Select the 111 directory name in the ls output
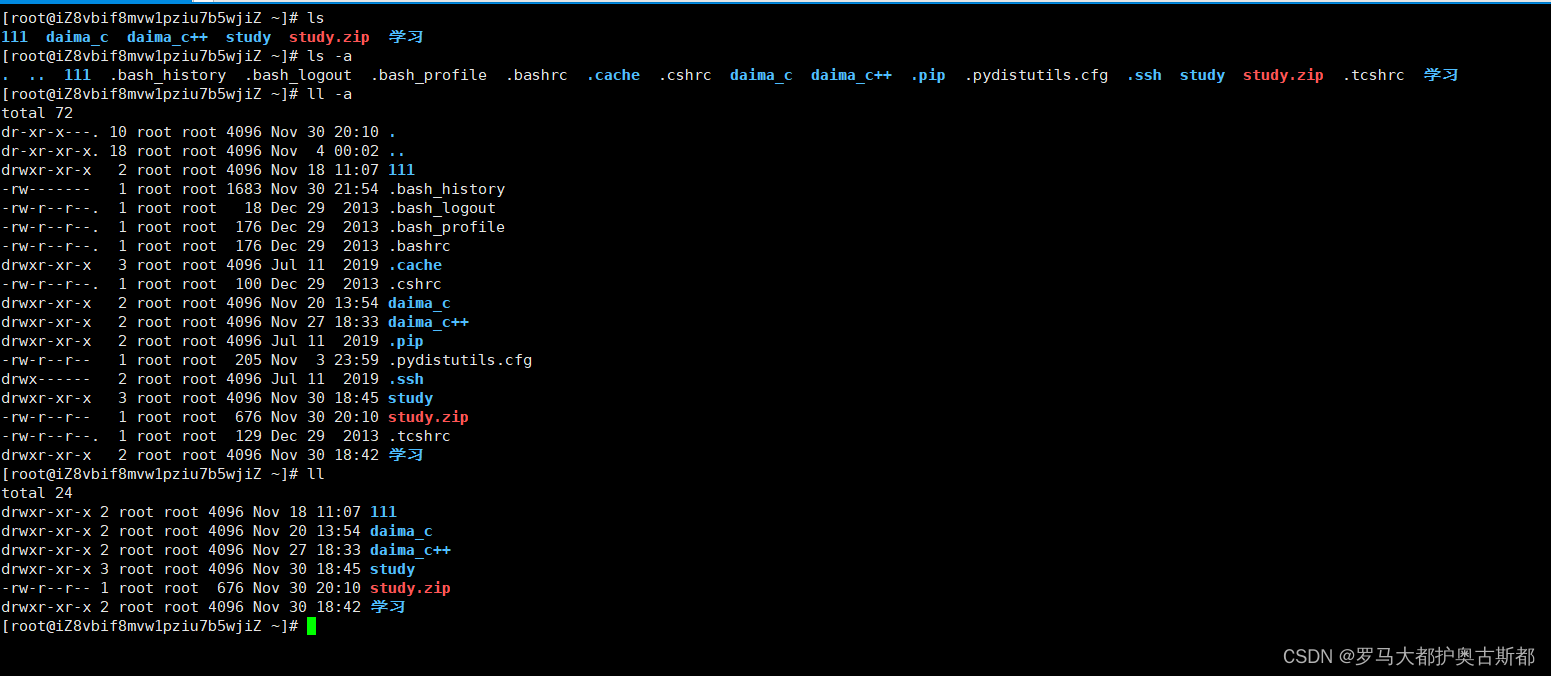Viewport: 1551px width, 676px height. (14, 36)
